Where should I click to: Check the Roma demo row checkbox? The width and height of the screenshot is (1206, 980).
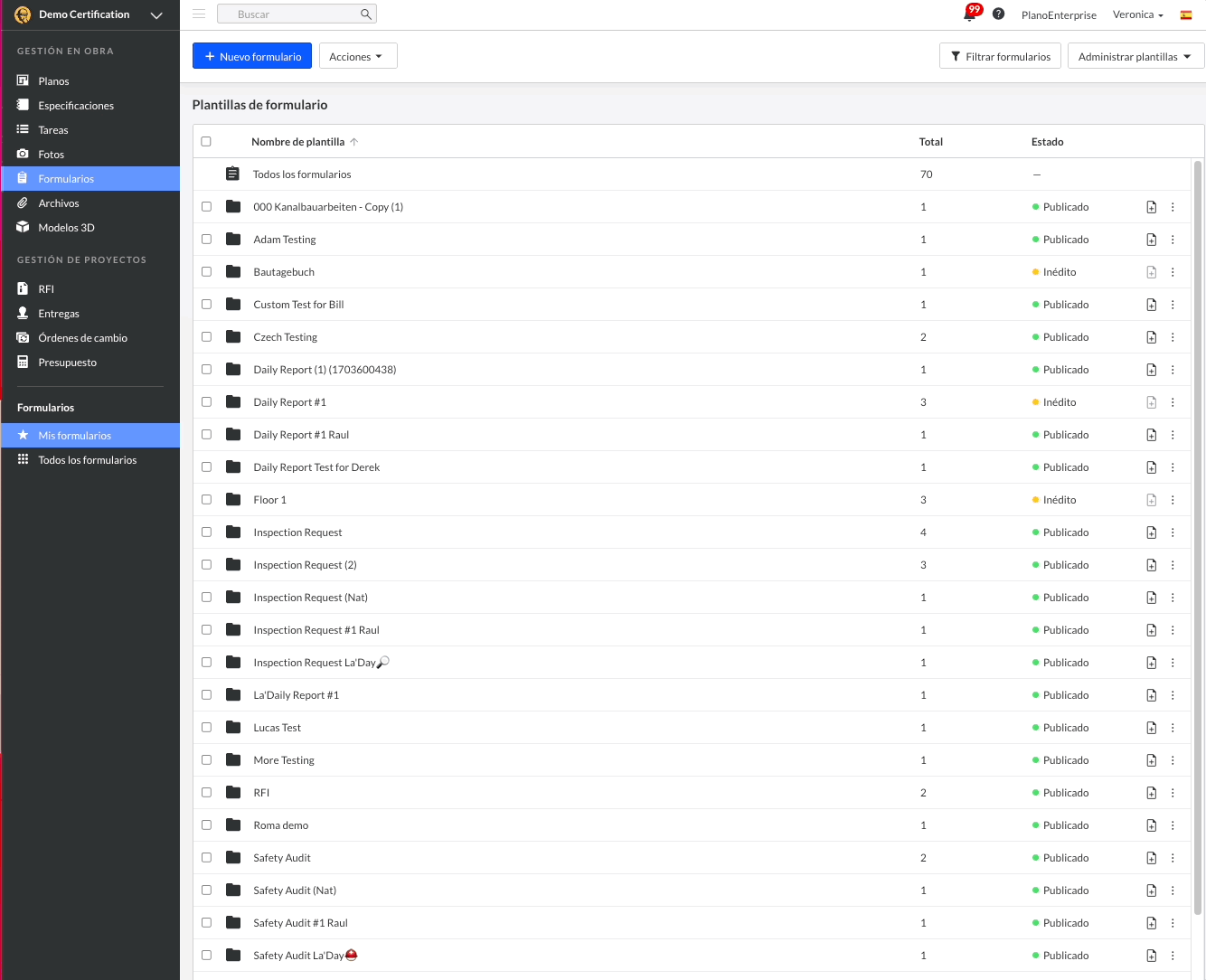coord(206,825)
